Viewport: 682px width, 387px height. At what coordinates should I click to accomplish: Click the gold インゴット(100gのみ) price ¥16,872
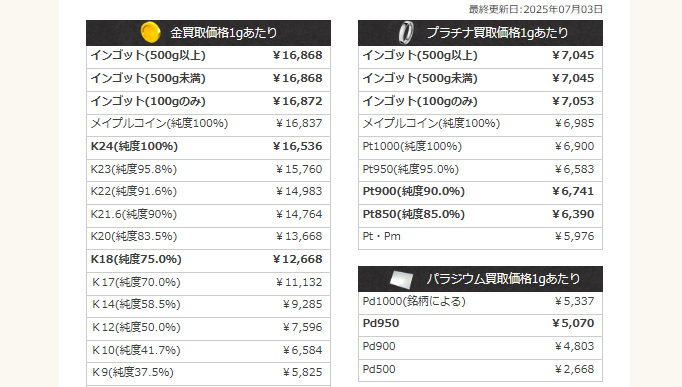point(298,101)
